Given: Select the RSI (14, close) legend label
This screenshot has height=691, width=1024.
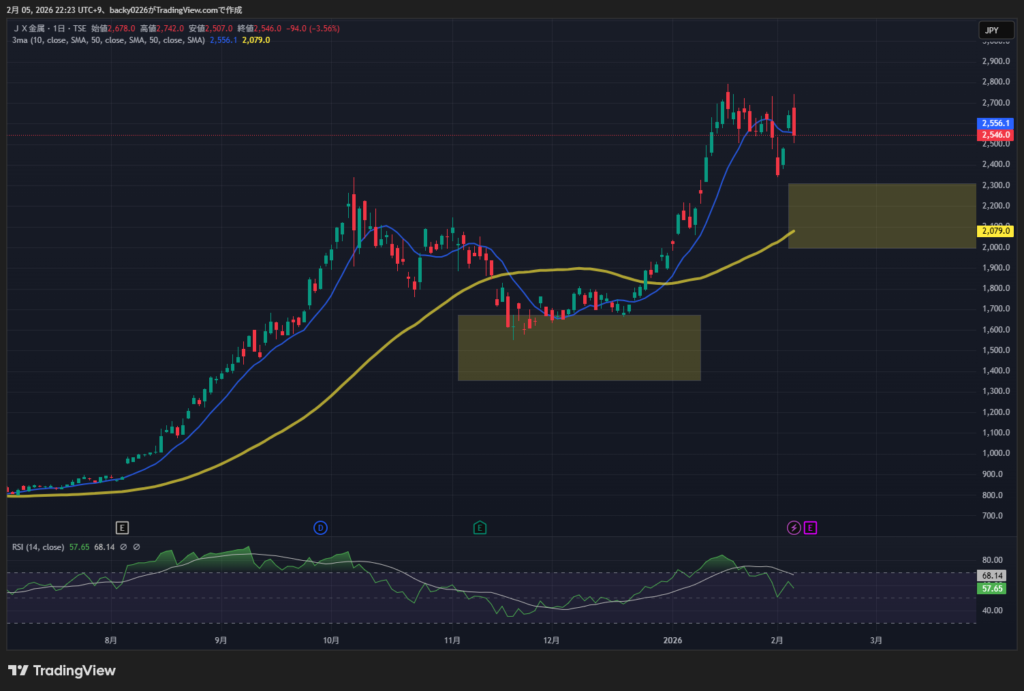Looking at the screenshot, I should point(38,547).
